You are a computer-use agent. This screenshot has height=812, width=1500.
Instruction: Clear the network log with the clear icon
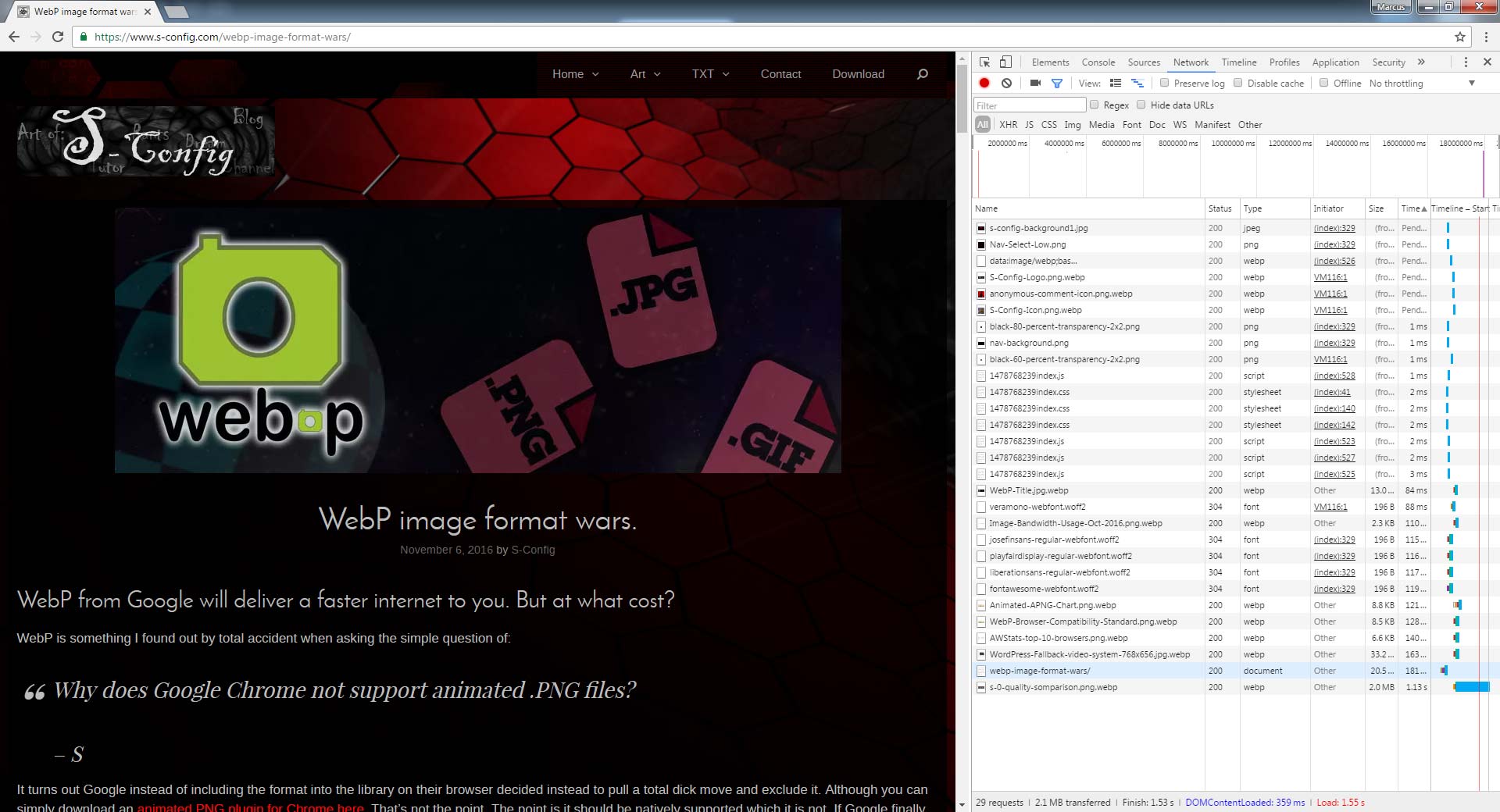pyautogui.click(x=1006, y=83)
